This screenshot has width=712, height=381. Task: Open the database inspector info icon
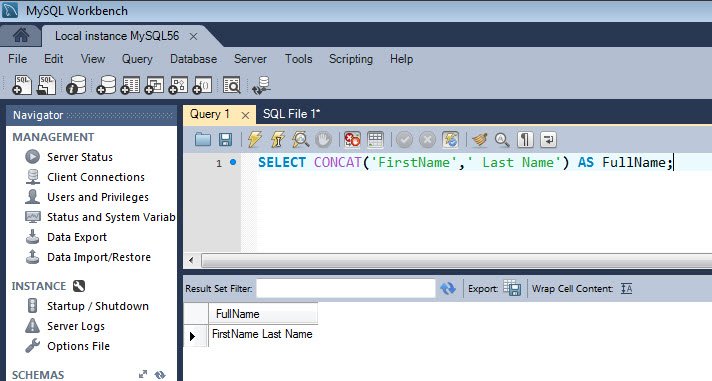(x=76, y=85)
